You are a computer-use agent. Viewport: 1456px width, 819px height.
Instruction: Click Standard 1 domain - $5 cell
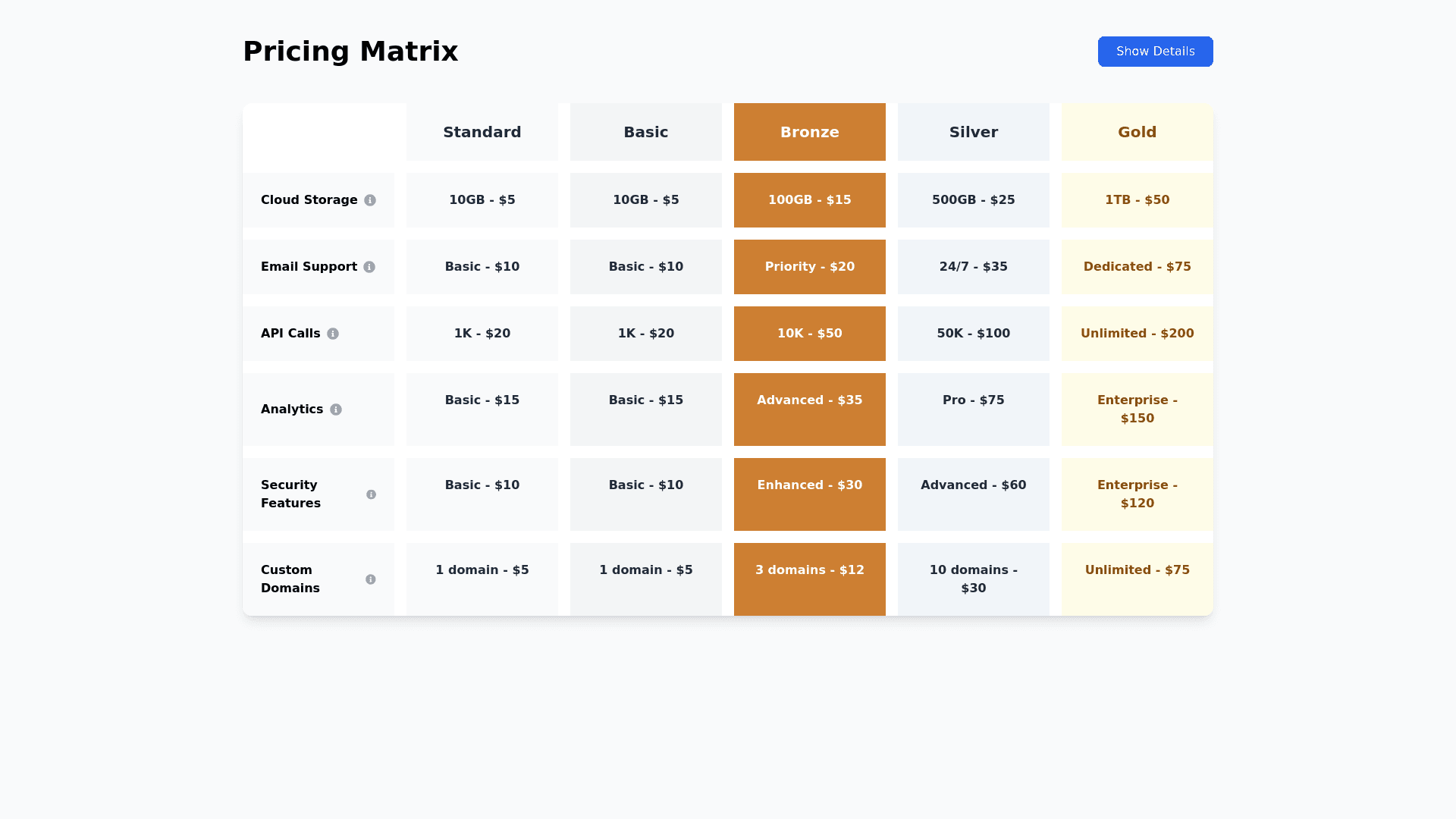[482, 579]
